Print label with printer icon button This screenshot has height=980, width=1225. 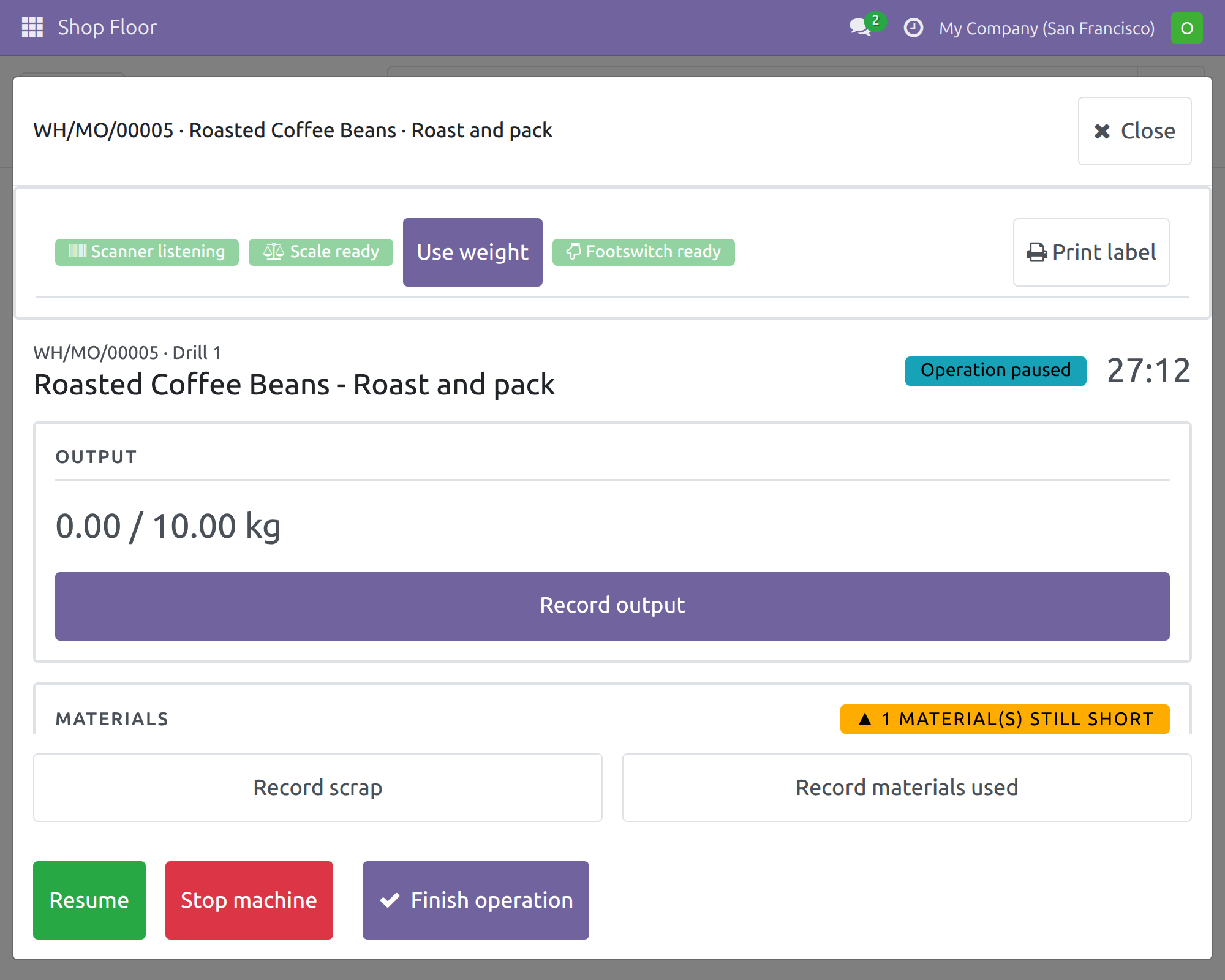tap(1091, 252)
